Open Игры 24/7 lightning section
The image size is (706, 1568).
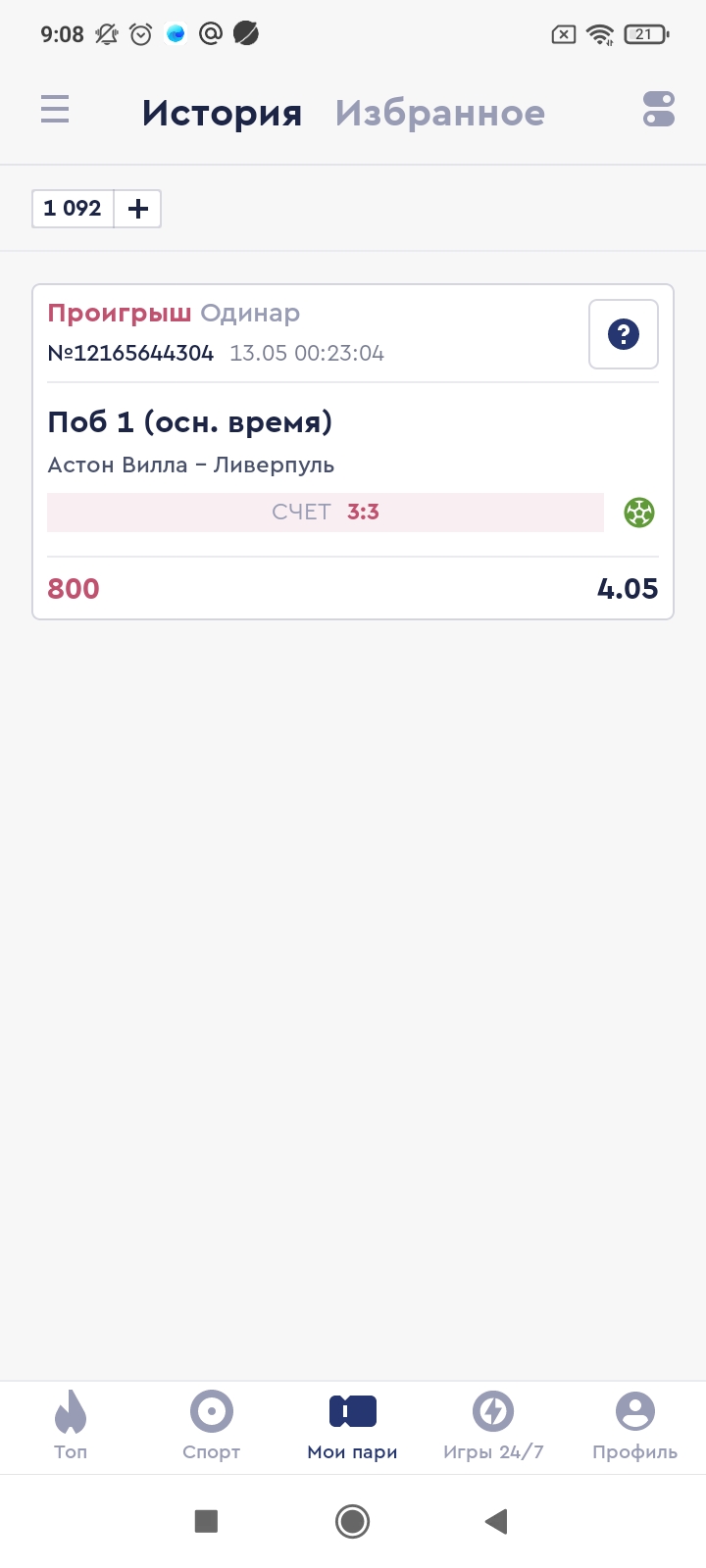pyautogui.click(x=493, y=1426)
